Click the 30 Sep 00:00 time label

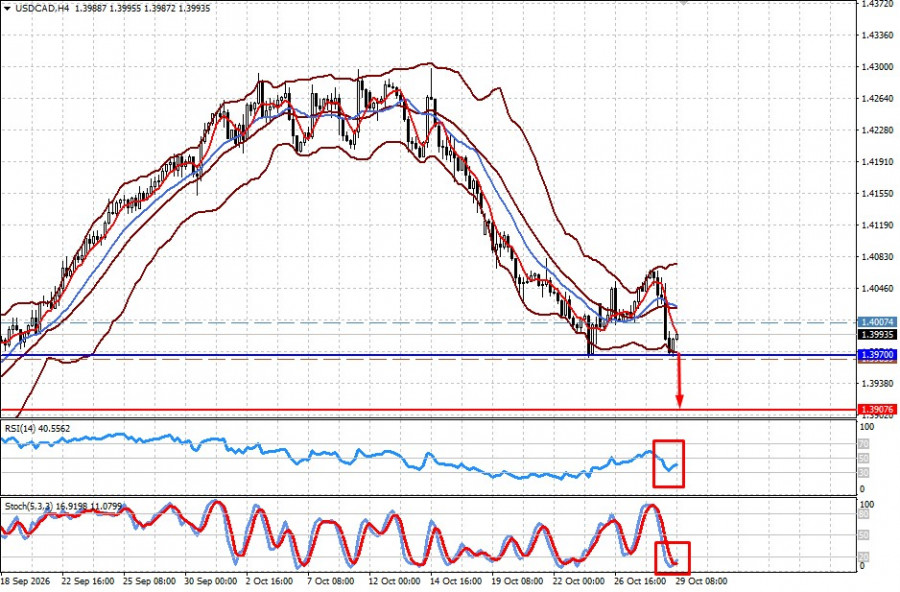(210, 581)
